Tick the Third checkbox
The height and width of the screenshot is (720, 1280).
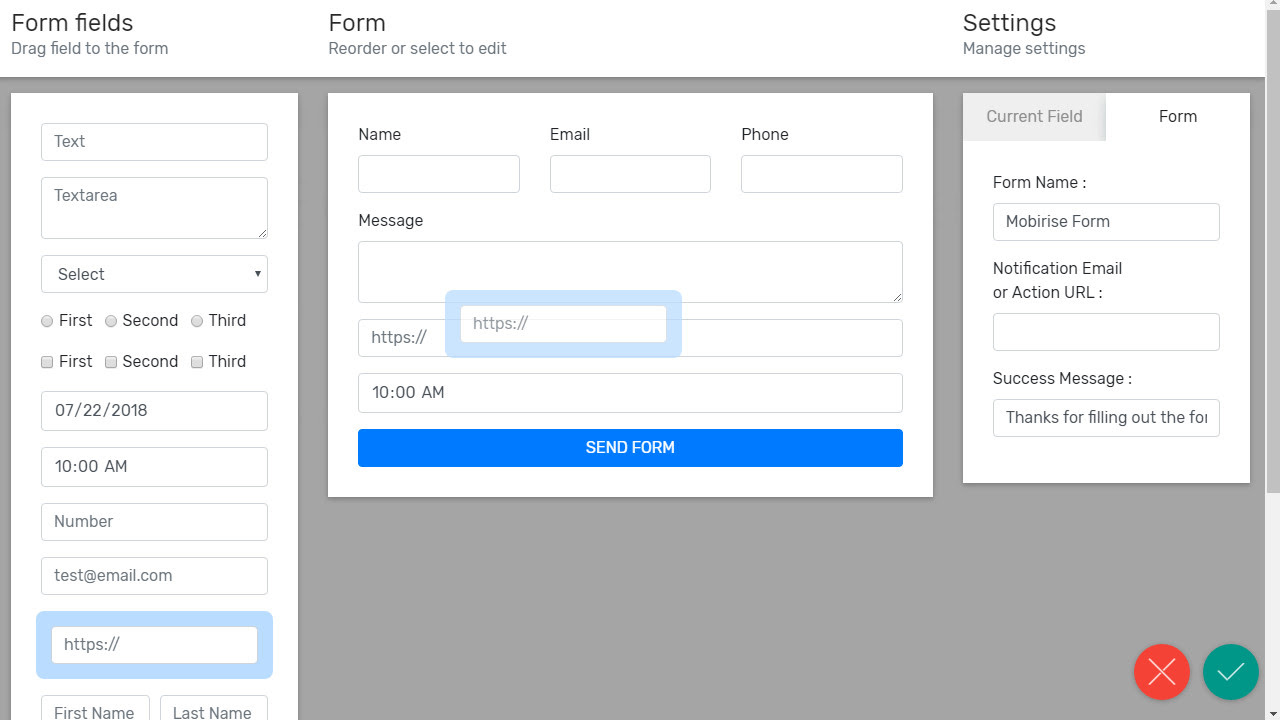point(197,362)
